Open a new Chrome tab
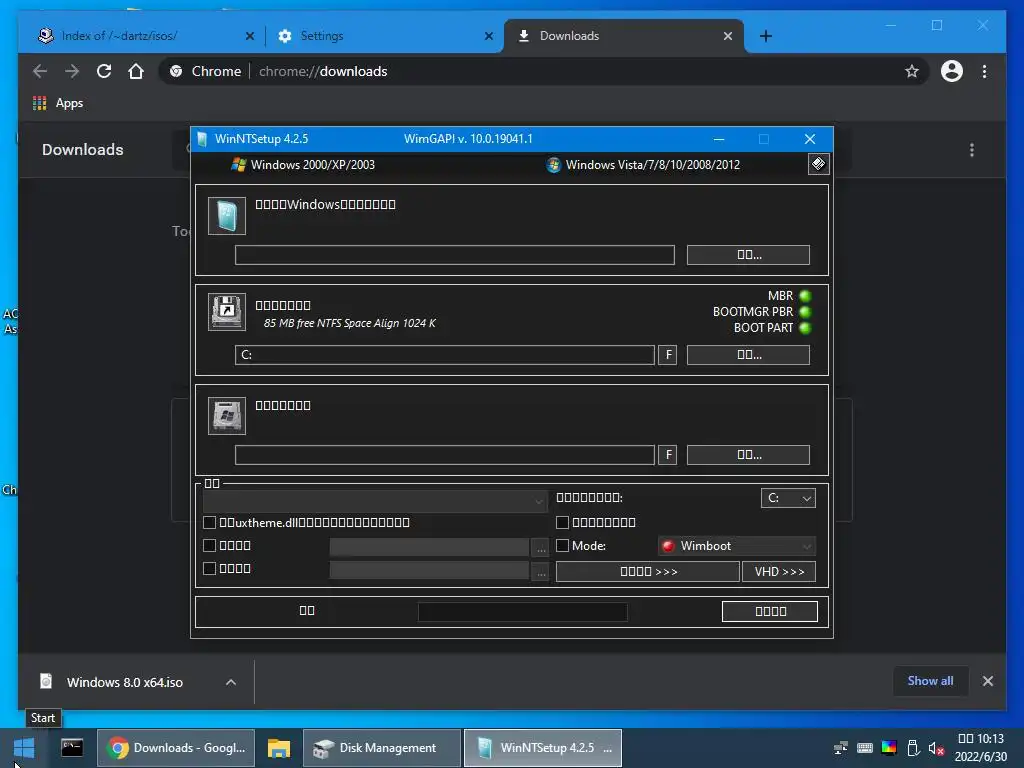 click(766, 37)
